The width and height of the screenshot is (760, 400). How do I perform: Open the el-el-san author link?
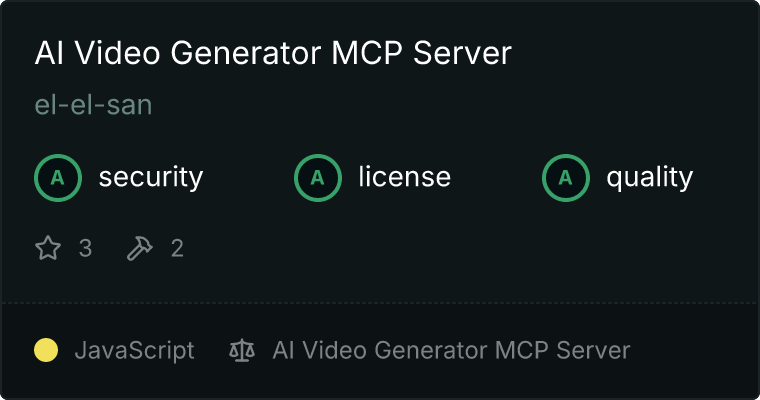pyautogui.click(x=93, y=105)
